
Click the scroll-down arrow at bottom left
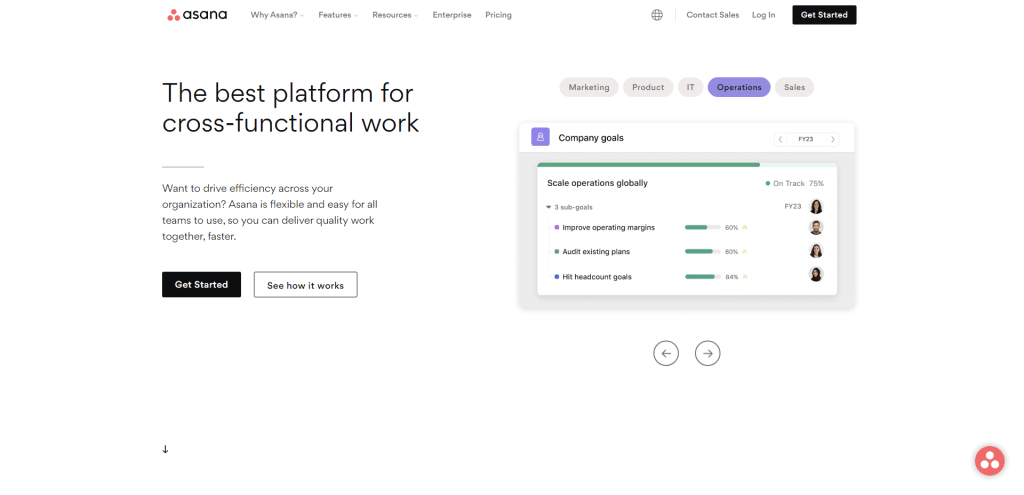click(165, 449)
